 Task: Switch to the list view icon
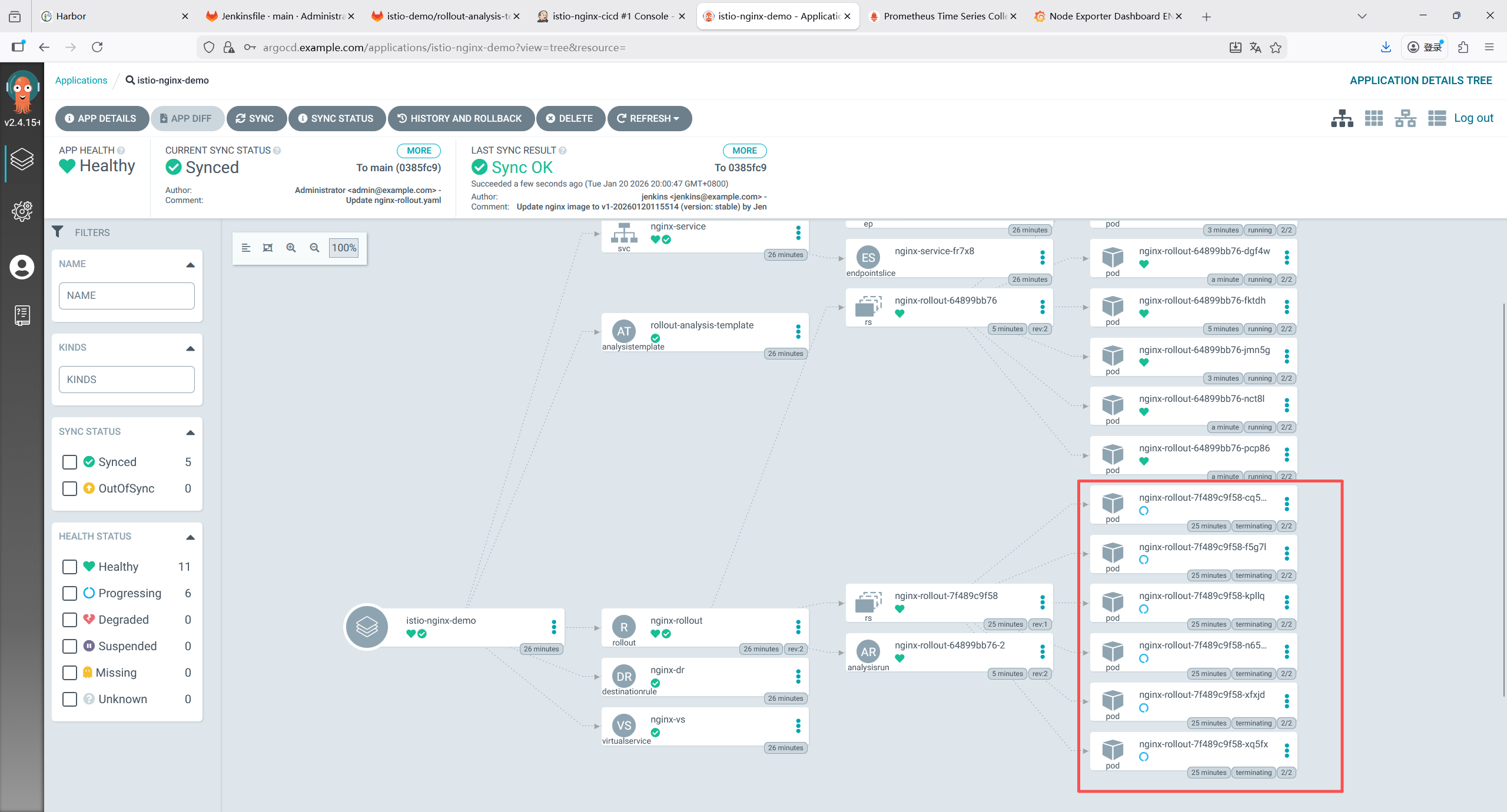tap(1436, 118)
